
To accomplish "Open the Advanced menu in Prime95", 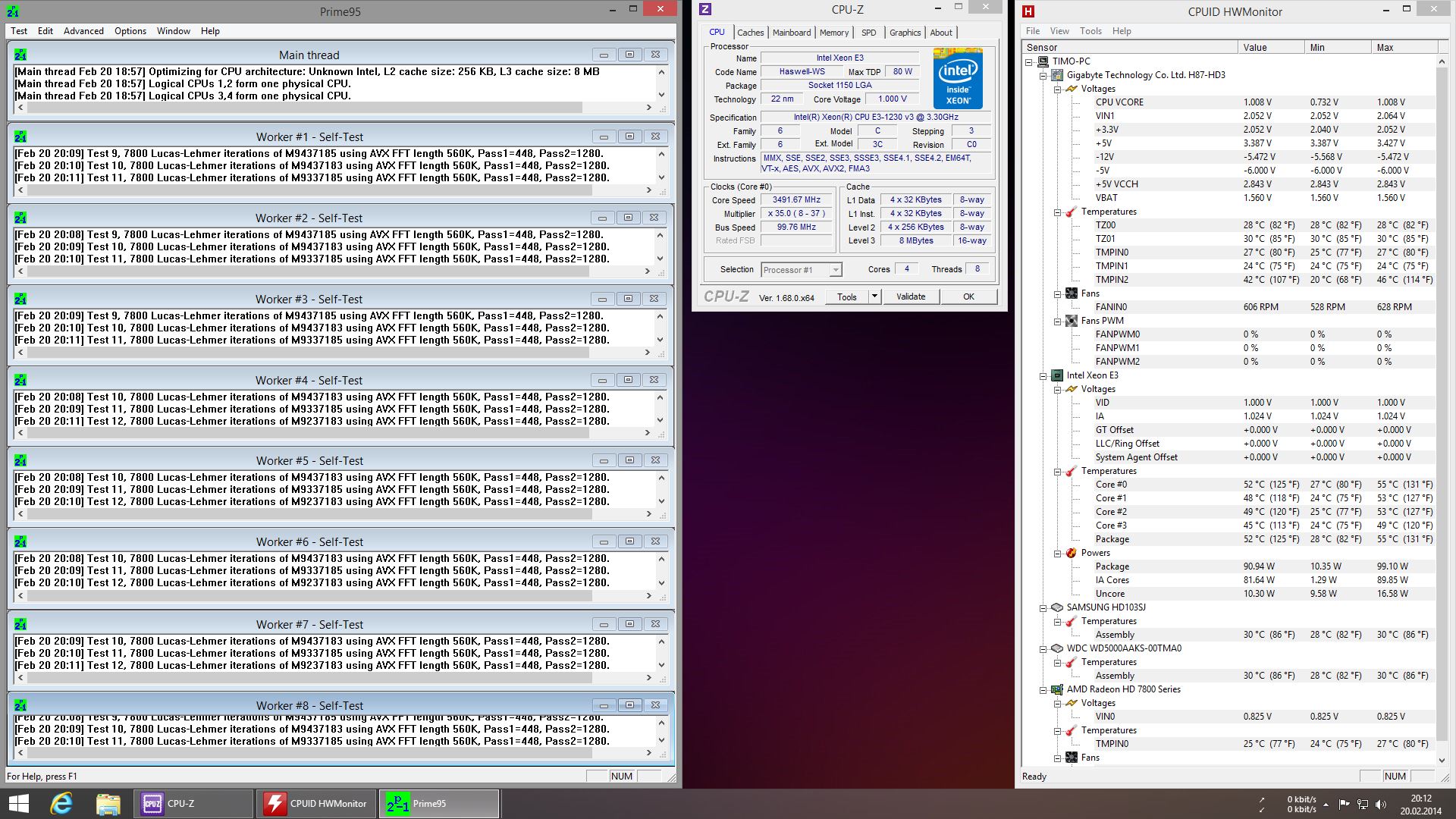I will point(83,31).
